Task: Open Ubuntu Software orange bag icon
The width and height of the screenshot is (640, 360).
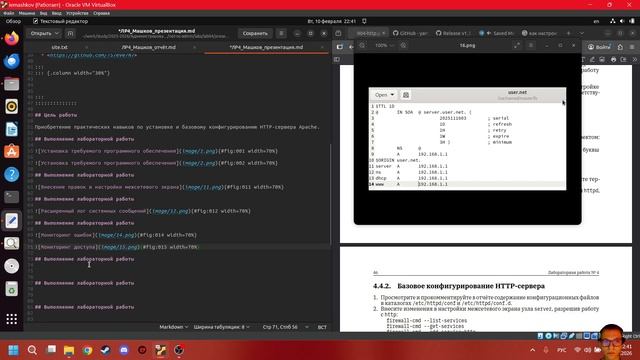Action: [11, 152]
